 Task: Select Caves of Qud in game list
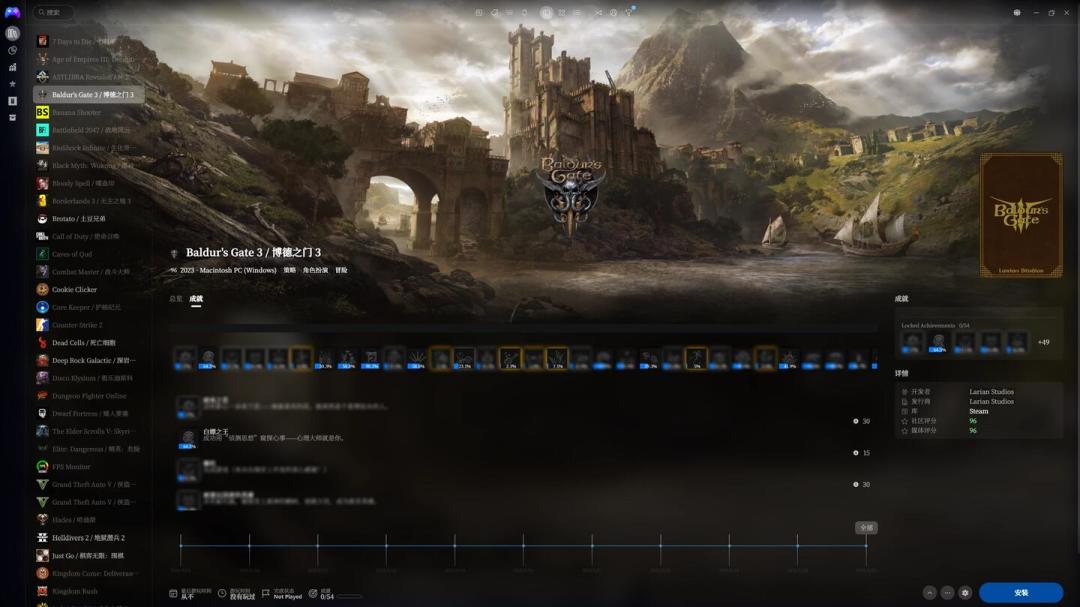pos(89,254)
